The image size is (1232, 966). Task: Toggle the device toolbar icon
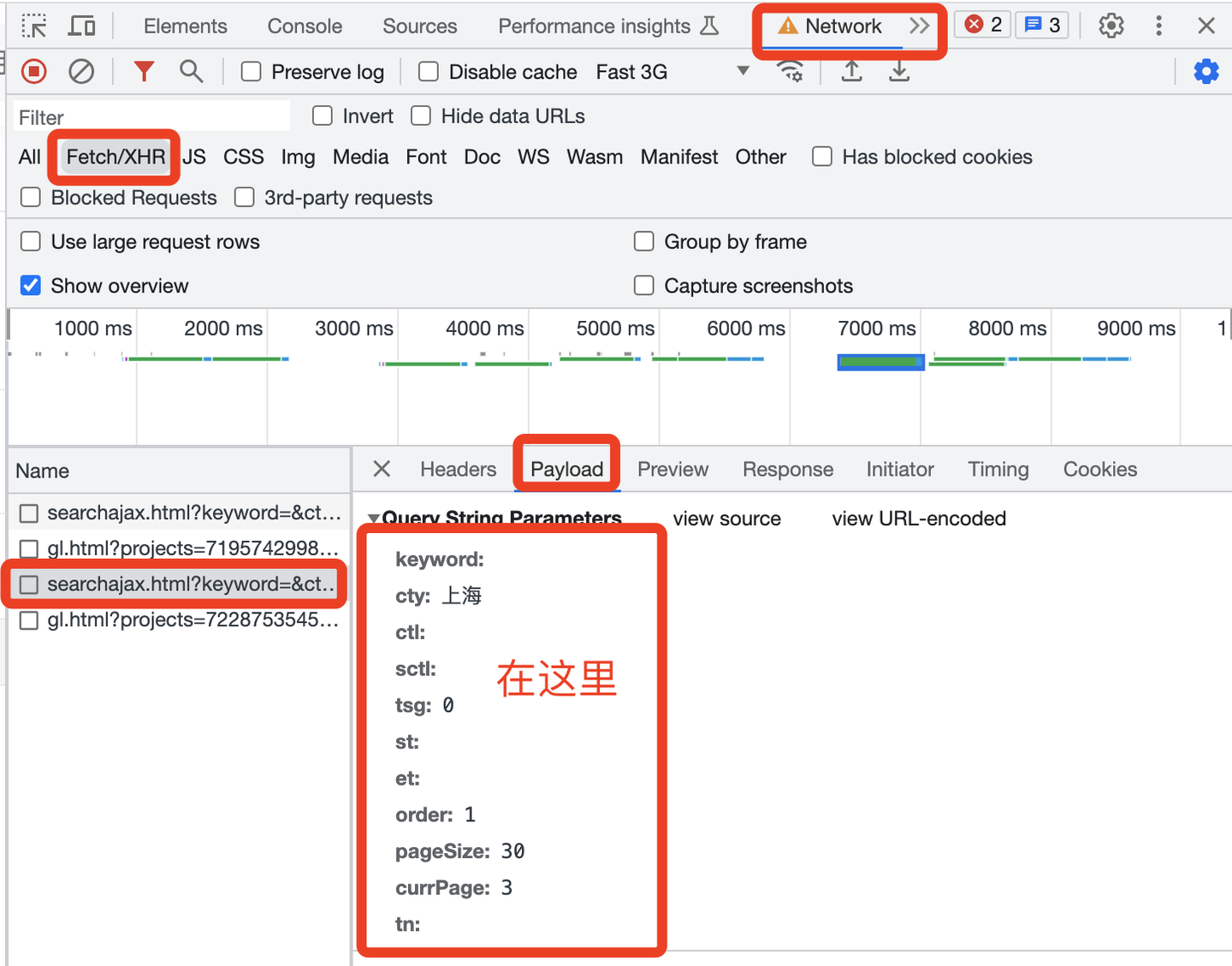click(x=81, y=27)
